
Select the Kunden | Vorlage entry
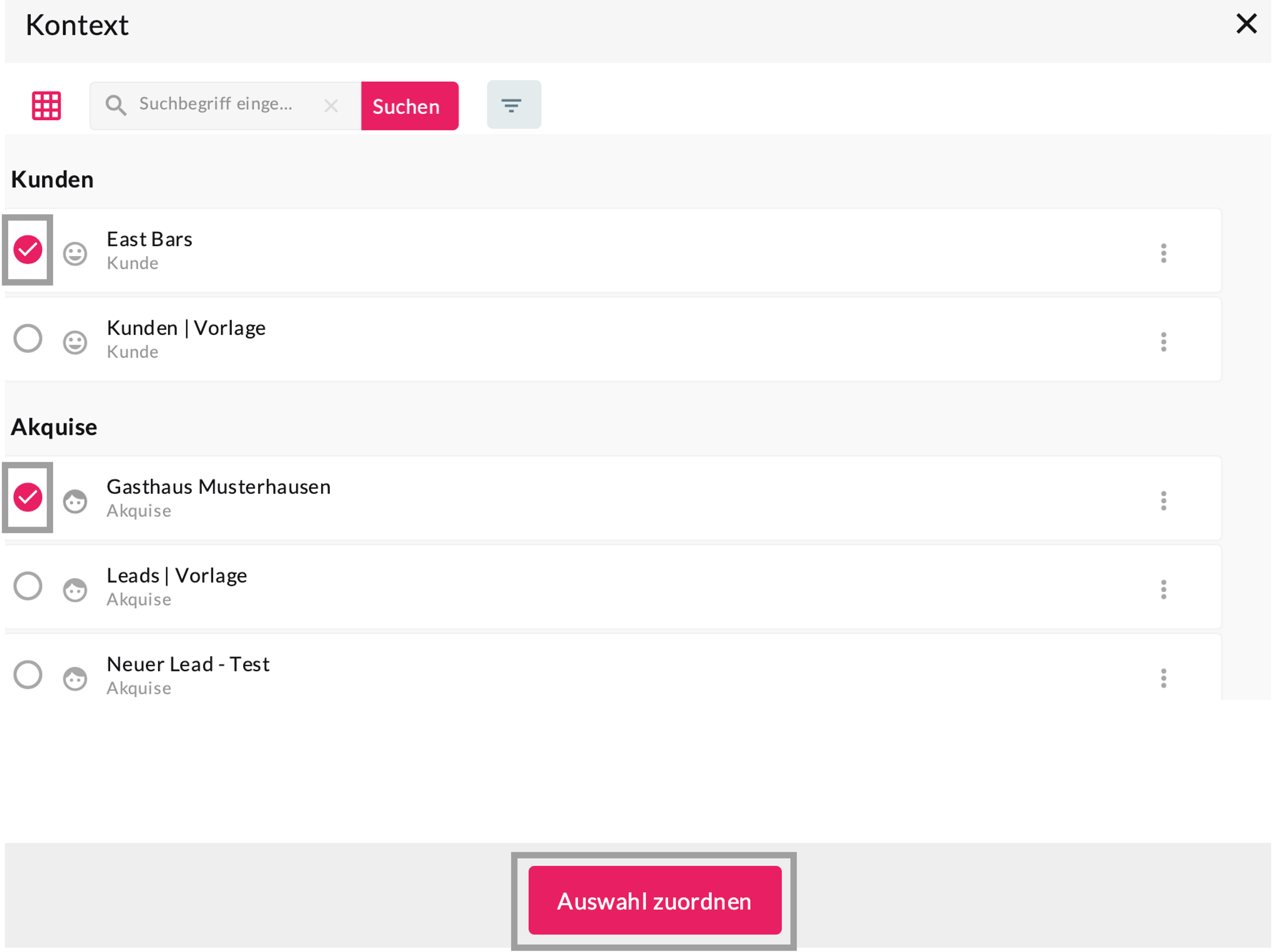(x=28, y=338)
